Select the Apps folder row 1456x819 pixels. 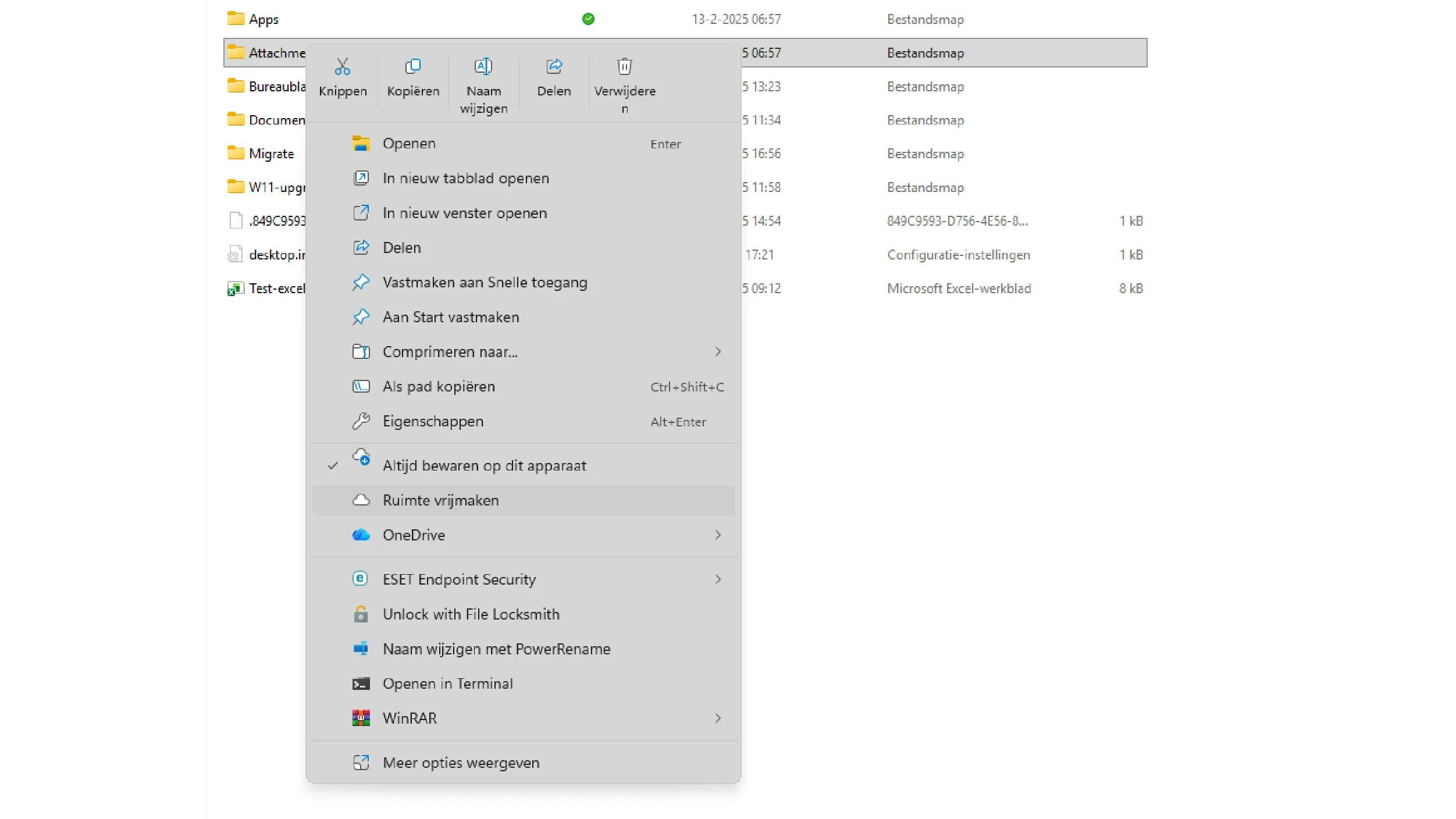tap(264, 19)
